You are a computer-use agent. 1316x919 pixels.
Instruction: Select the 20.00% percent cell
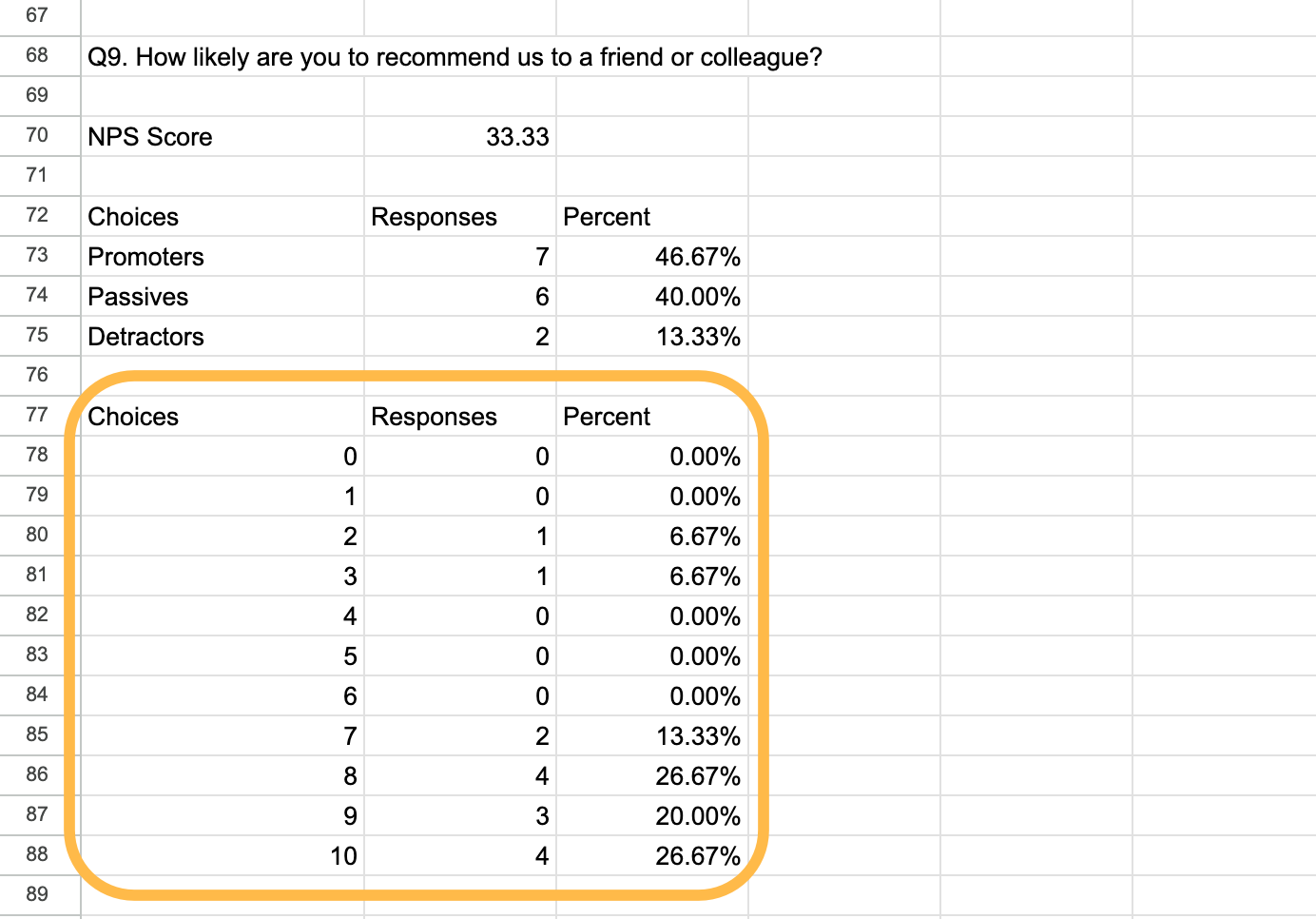pyautogui.click(x=697, y=816)
